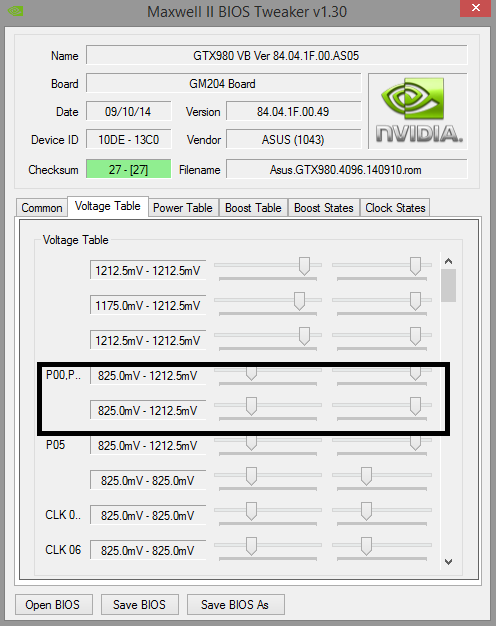Close the Maxwell II BIOS Tweaker window
Image resolution: width=496 pixels, height=626 pixels.
(x=475, y=8)
